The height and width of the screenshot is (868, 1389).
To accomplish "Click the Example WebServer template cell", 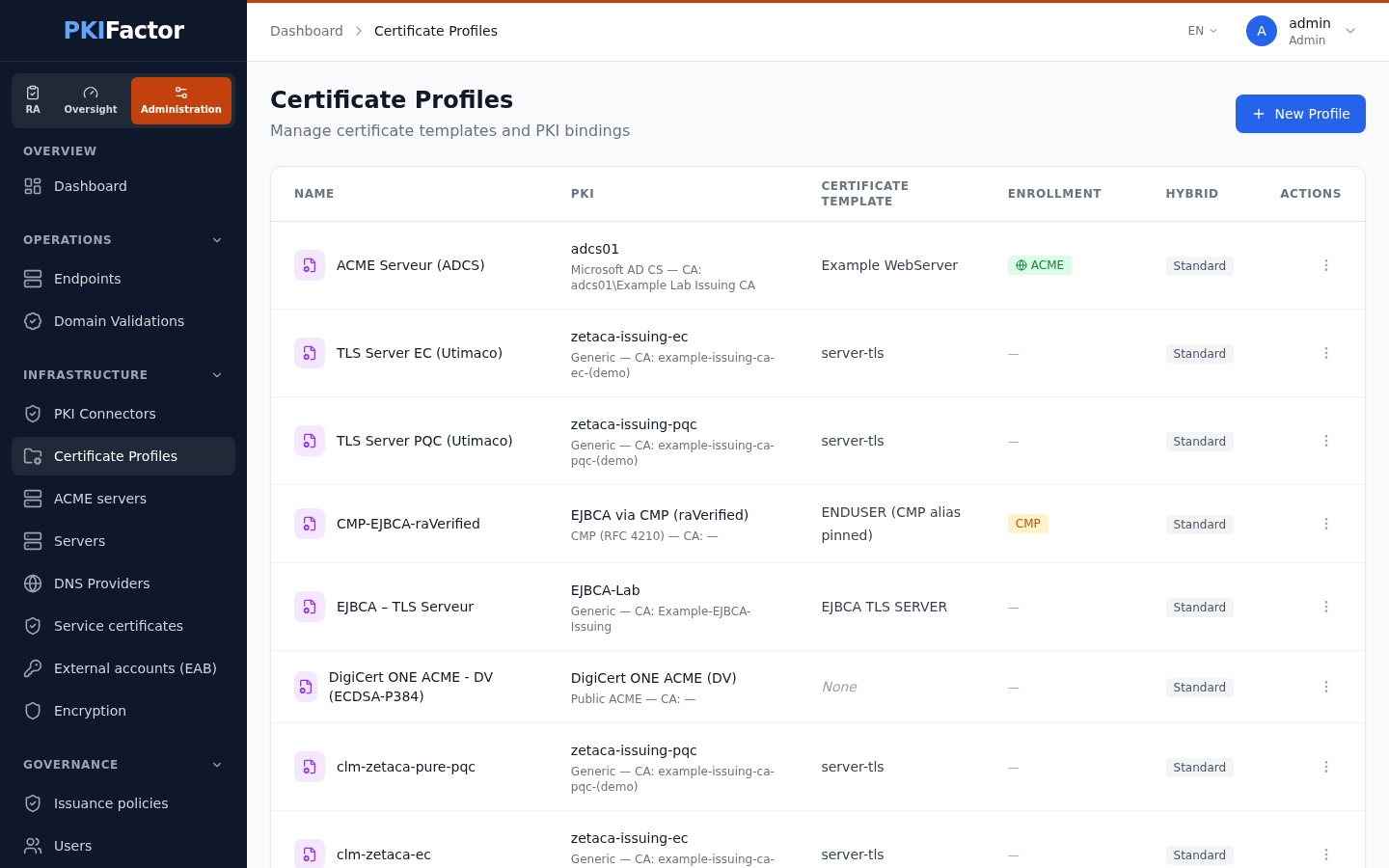I will tap(889, 265).
